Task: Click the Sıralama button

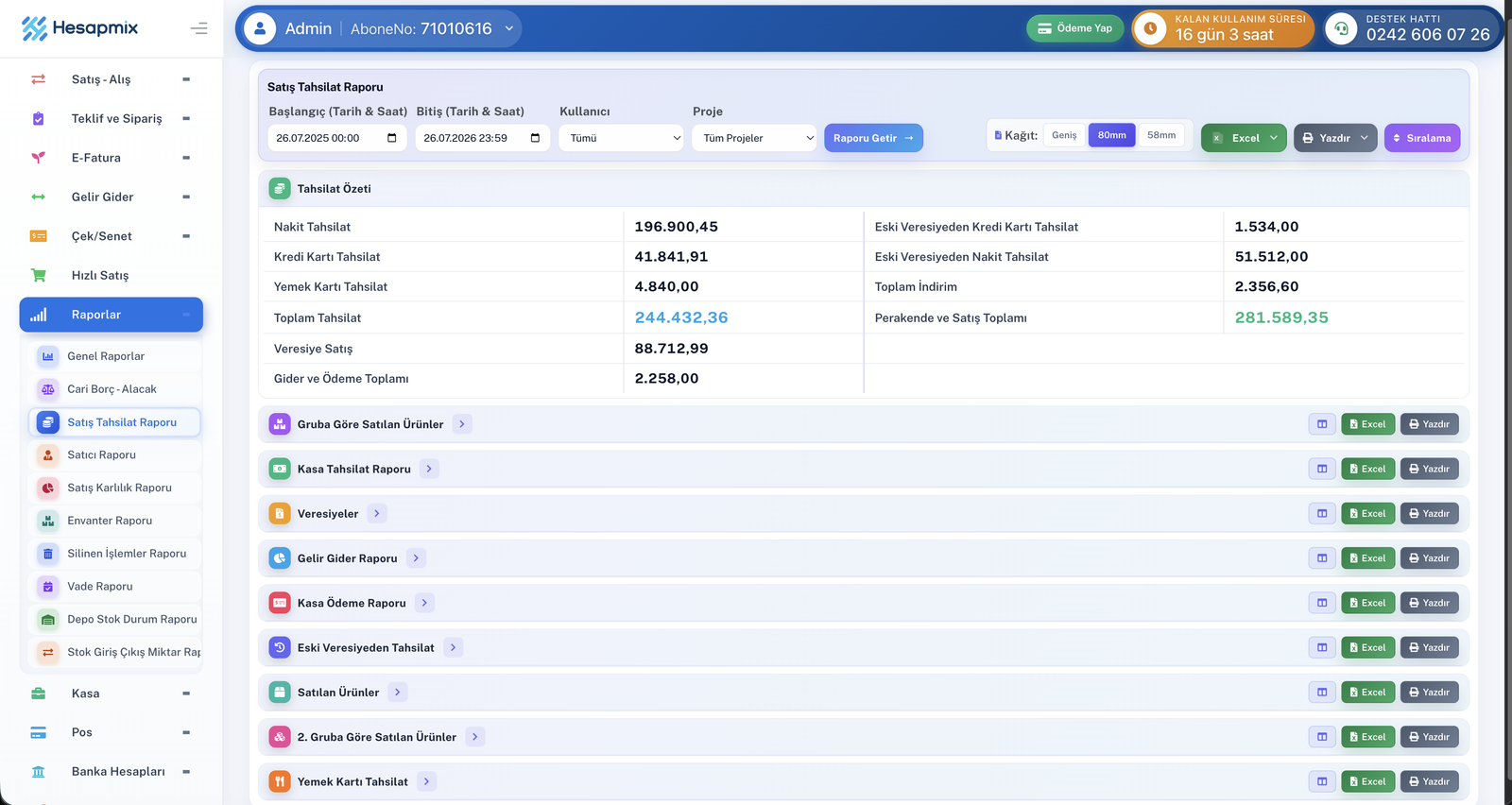Action: click(1422, 138)
